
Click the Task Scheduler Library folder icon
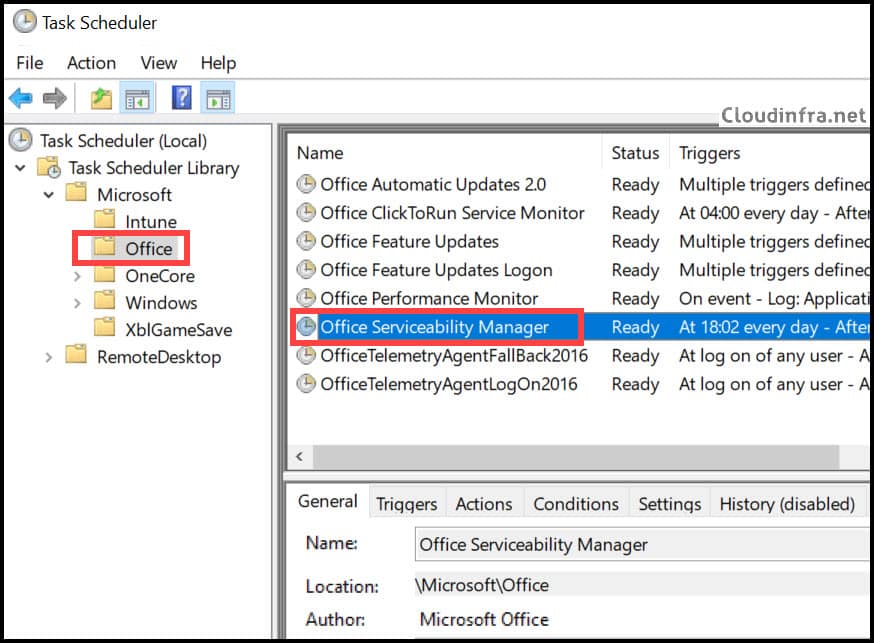pyautogui.click(x=48, y=167)
